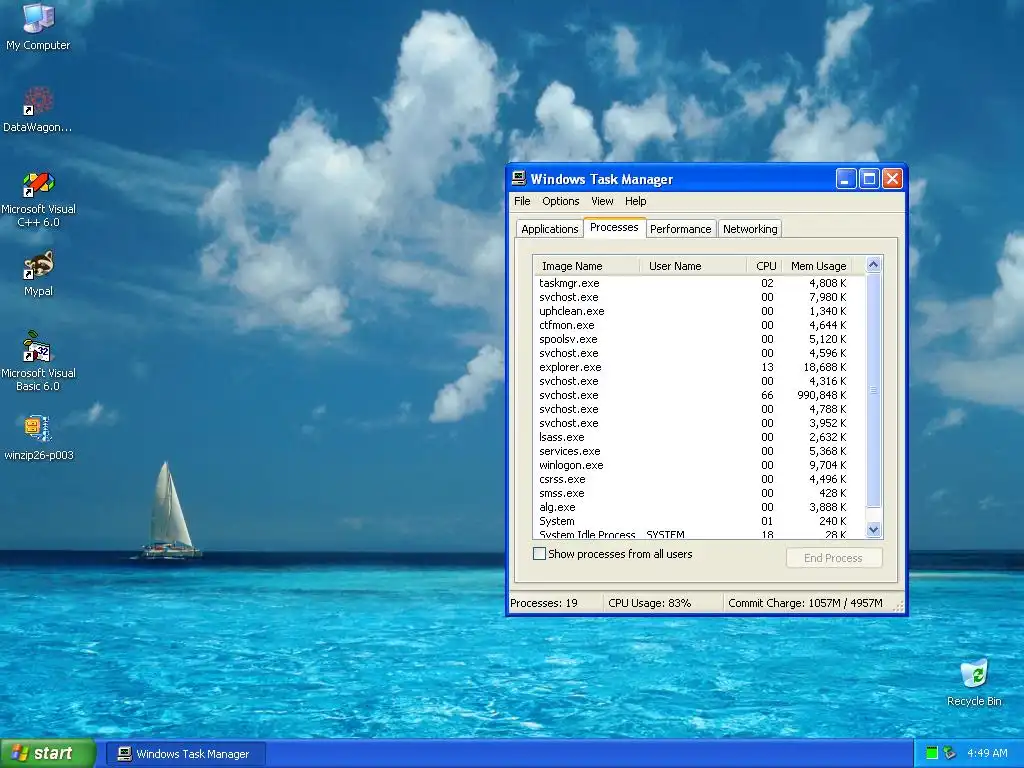Click the CPU Usage: 83% status text
Viewport: 1024px width, 768px height.
[649, 603]
